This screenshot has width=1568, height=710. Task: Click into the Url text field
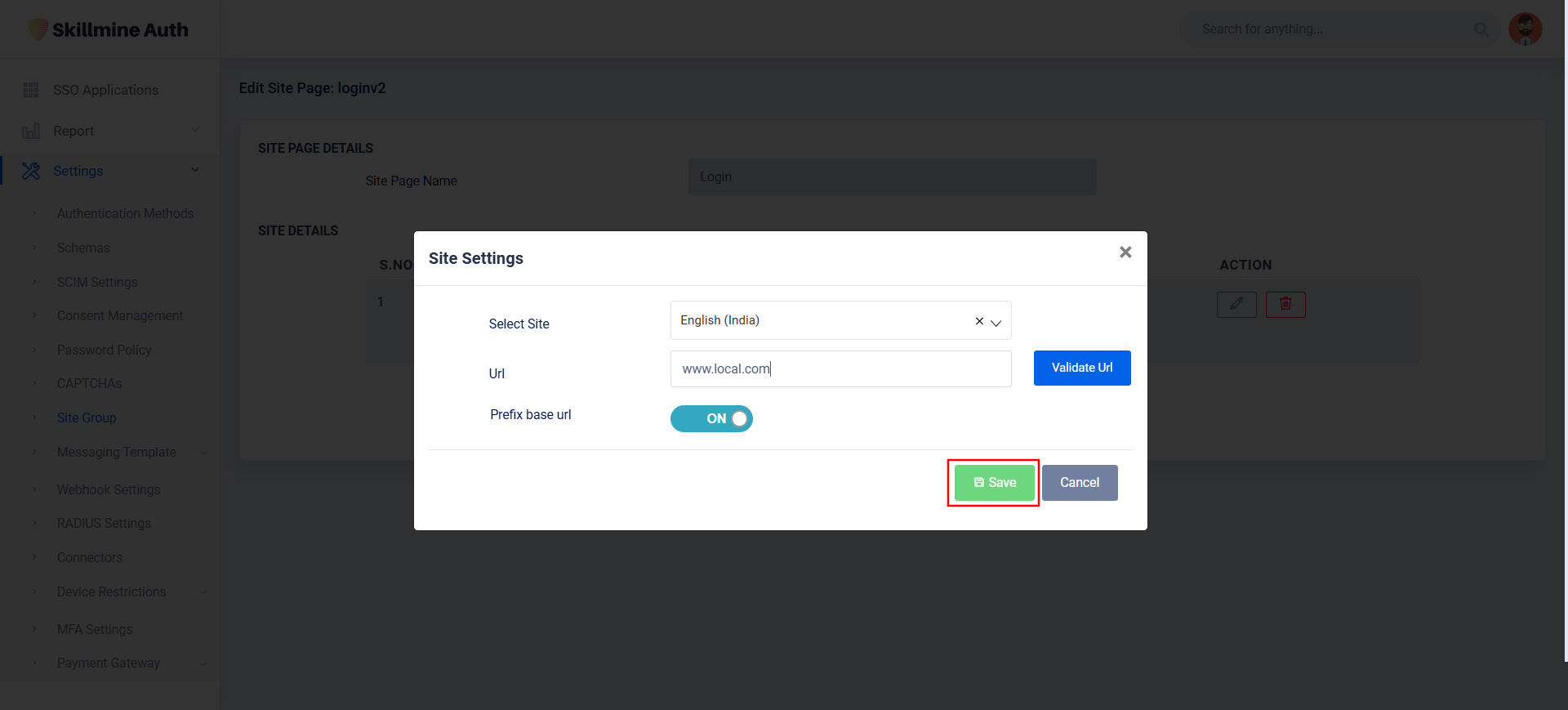tap(840, 369)
